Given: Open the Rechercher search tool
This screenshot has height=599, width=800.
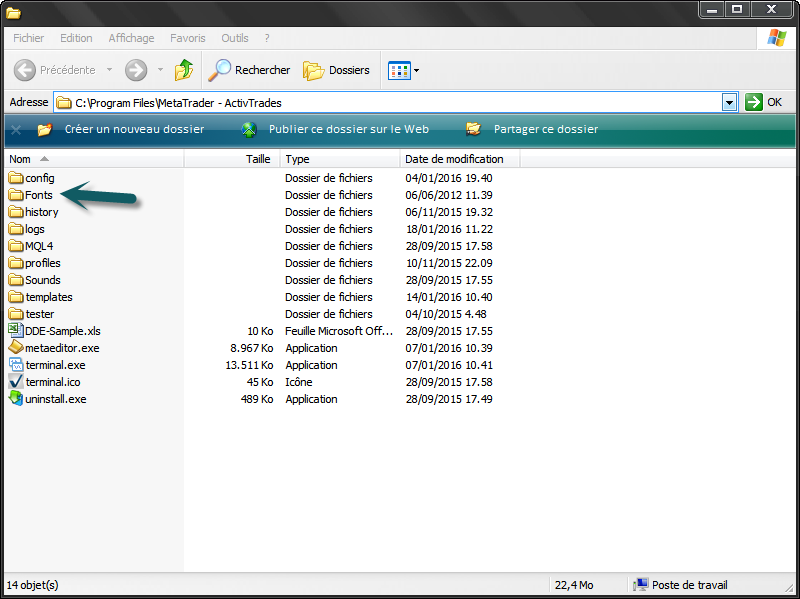Looking at the screenshot, I should (249, 70).
